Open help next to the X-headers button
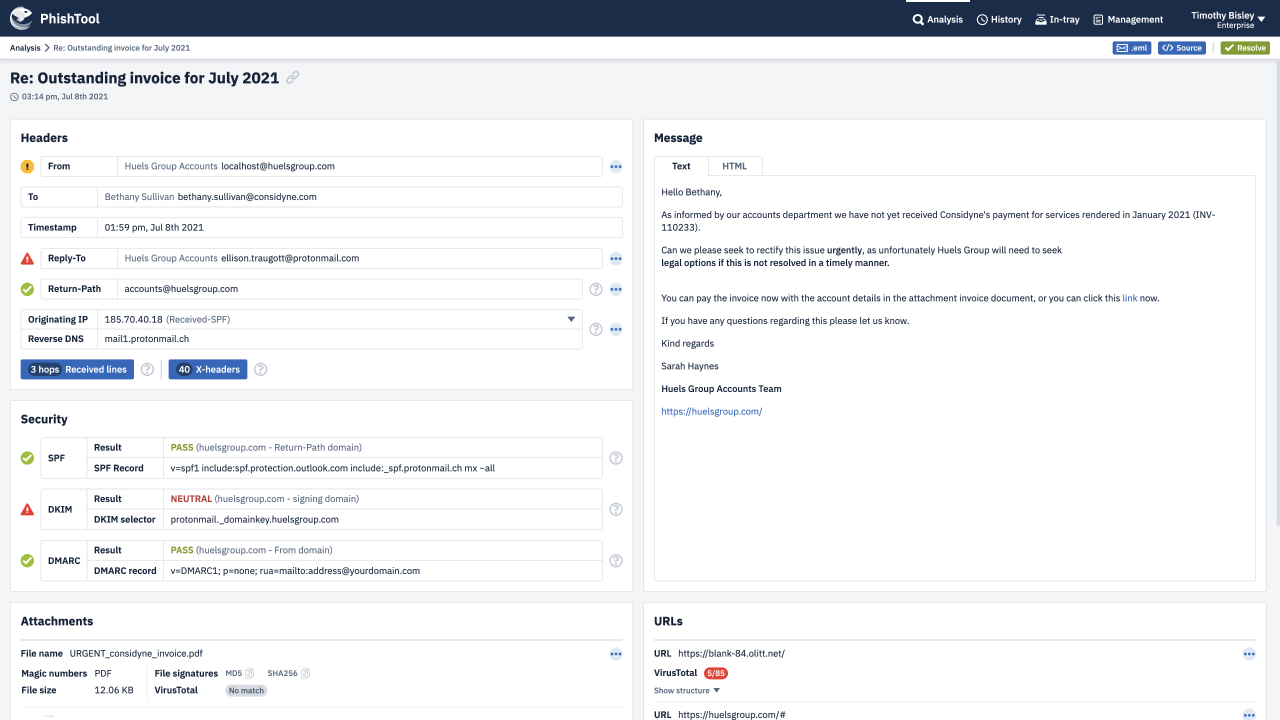Screen dimensions: 1280x720 point(261,369)
